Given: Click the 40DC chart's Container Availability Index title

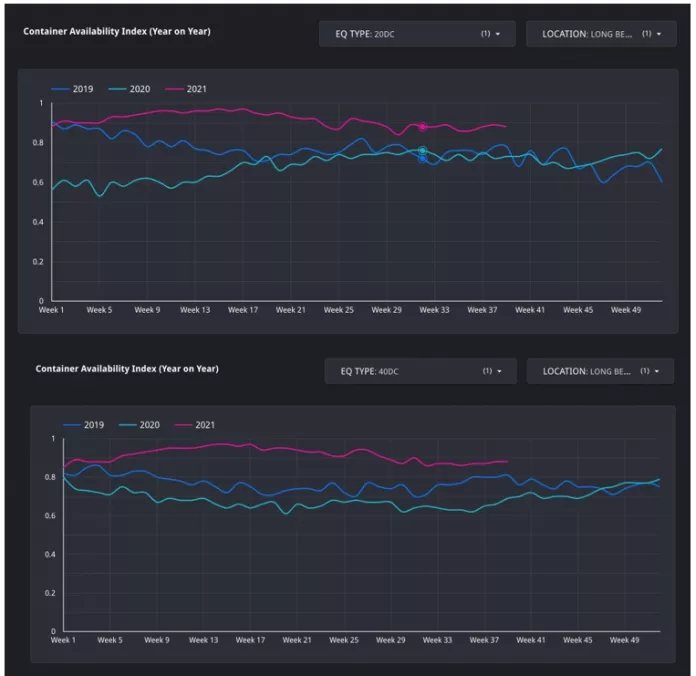Looking at the screenshot, I should pos(127,368).
